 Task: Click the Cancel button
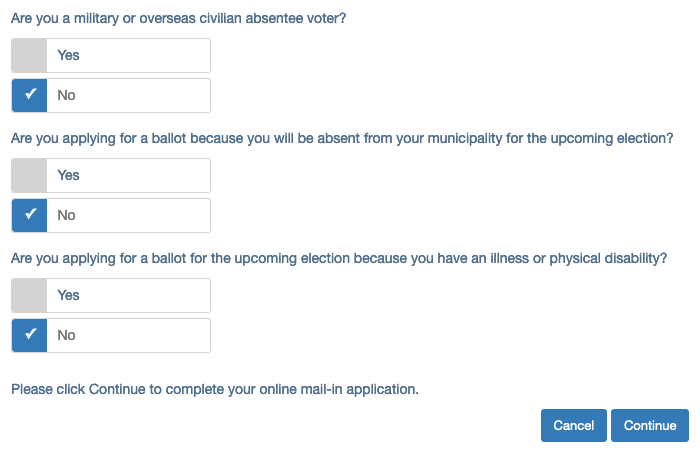(574, 426)
